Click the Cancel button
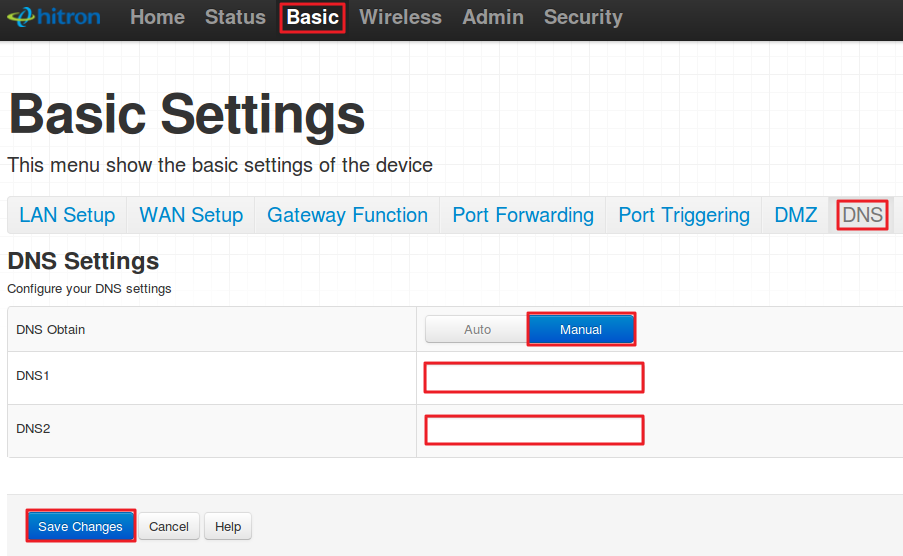This screenshot has width=903, height=556. point(169,527)
